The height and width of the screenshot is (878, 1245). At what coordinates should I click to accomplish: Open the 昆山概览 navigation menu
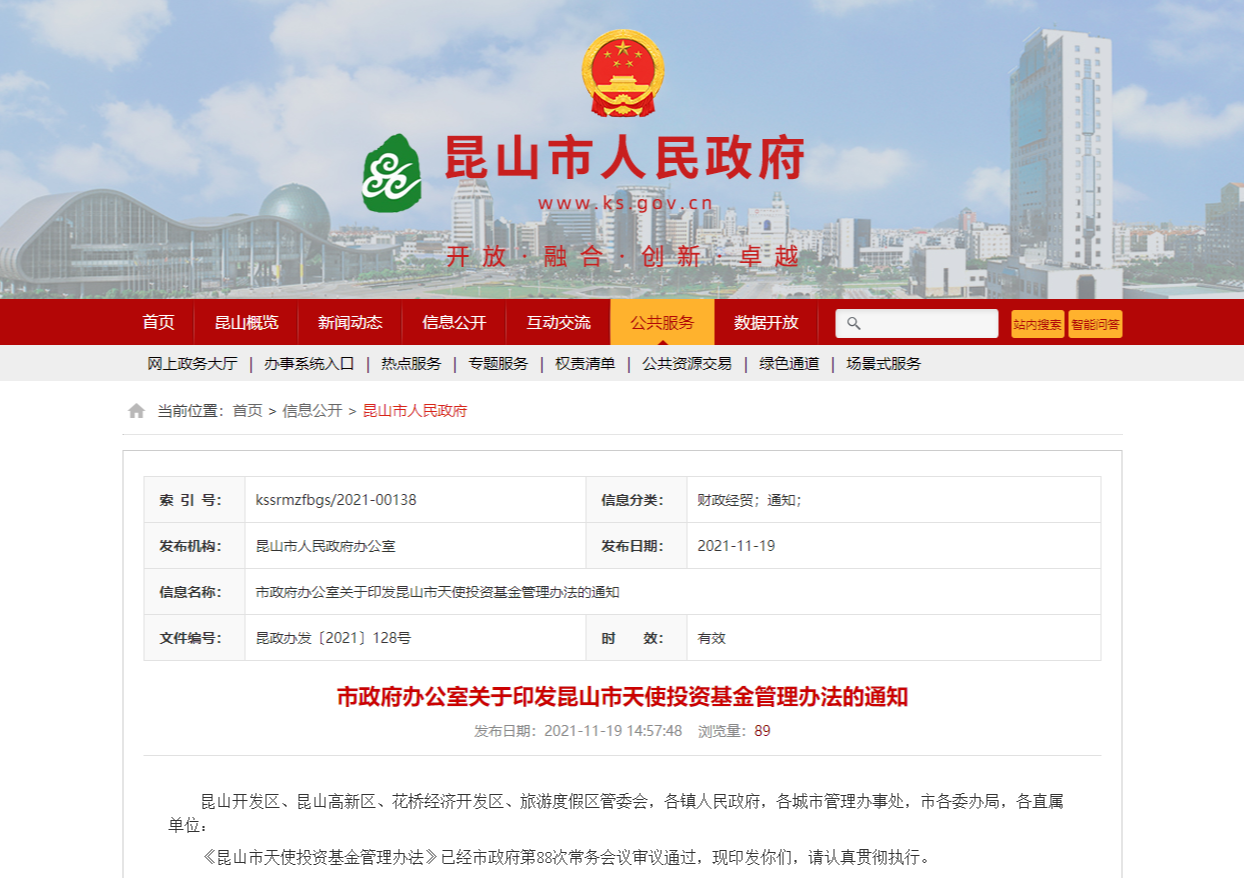(x=246, y=322)
